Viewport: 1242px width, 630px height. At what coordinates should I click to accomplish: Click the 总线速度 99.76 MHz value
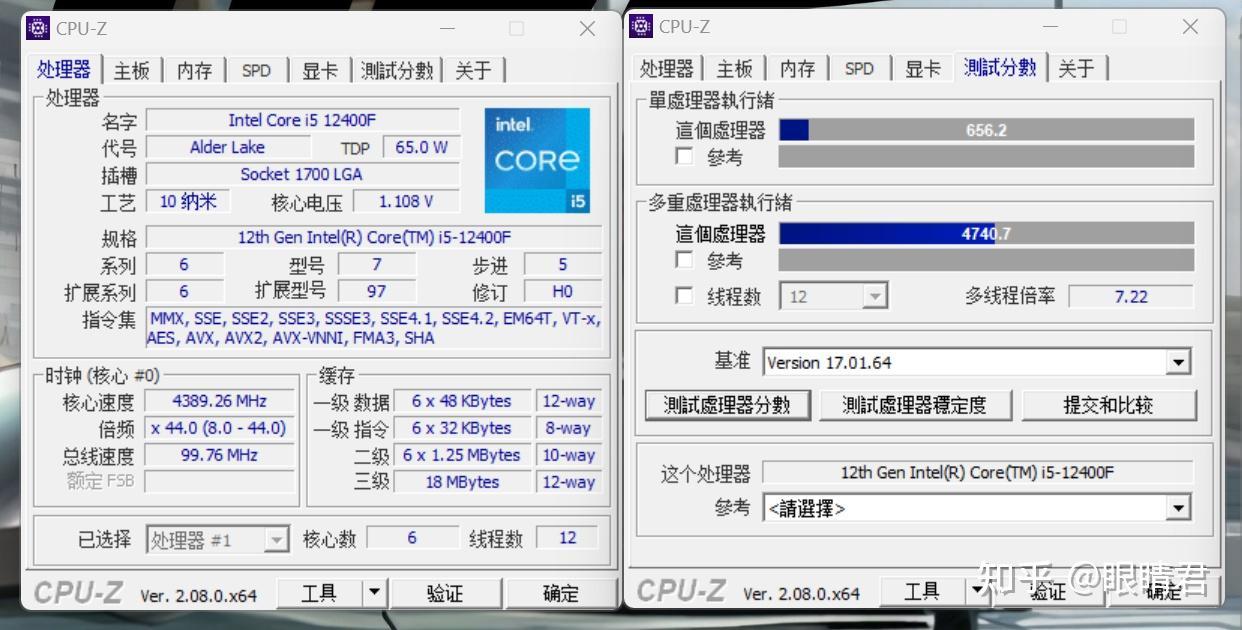[220, 455]
